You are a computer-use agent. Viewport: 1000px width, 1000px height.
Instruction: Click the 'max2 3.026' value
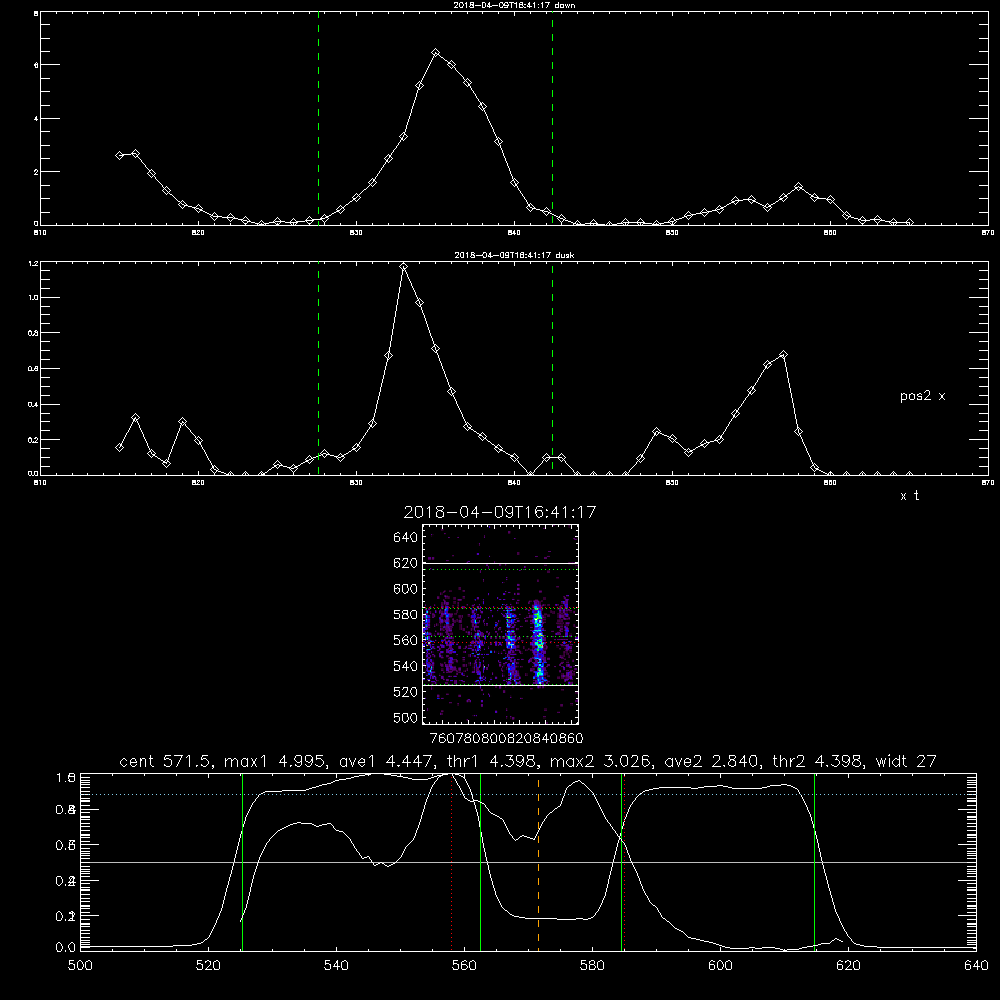599,761
